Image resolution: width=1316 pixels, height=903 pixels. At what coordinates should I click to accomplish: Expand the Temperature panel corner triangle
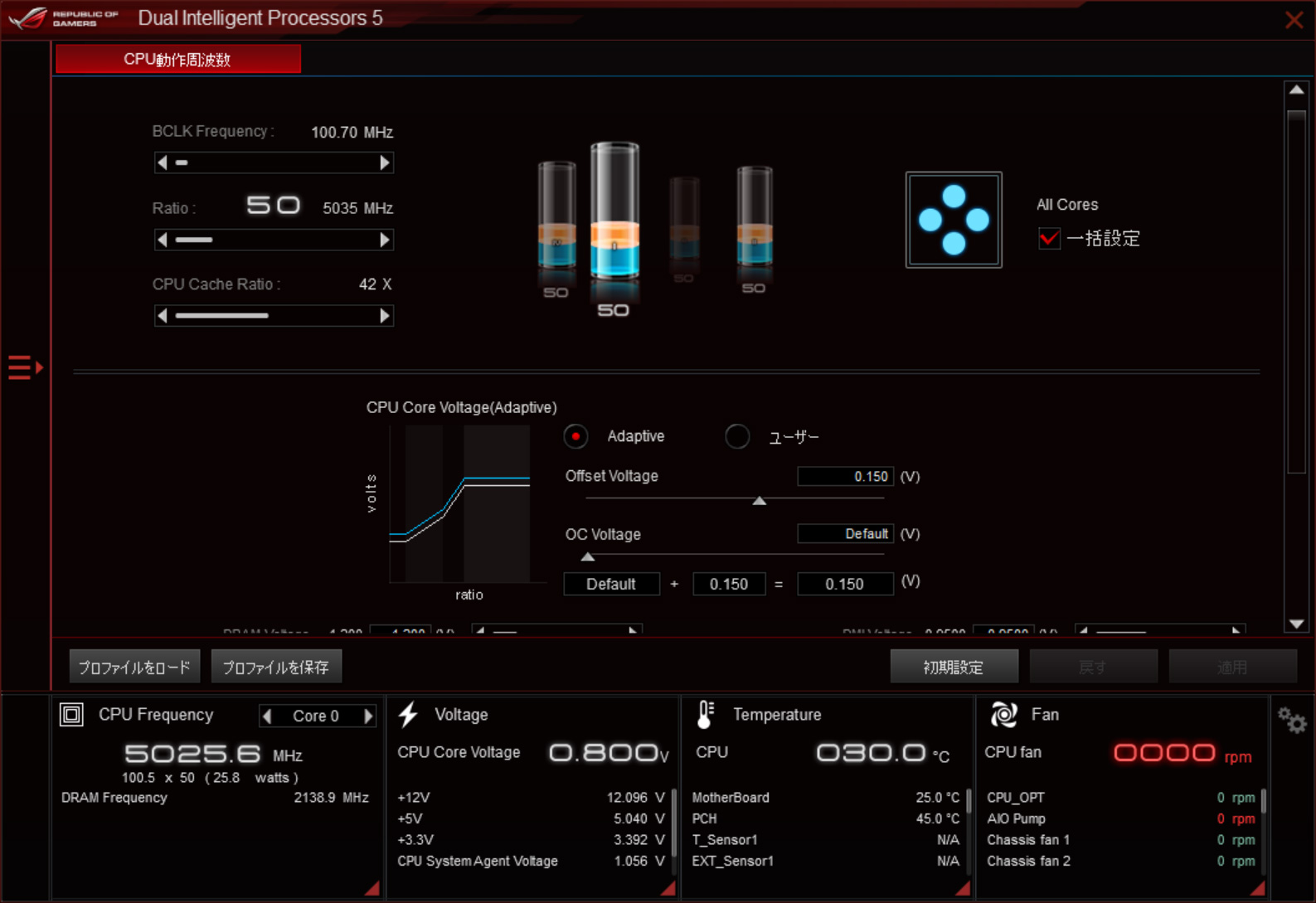click(x=963, y=888)
